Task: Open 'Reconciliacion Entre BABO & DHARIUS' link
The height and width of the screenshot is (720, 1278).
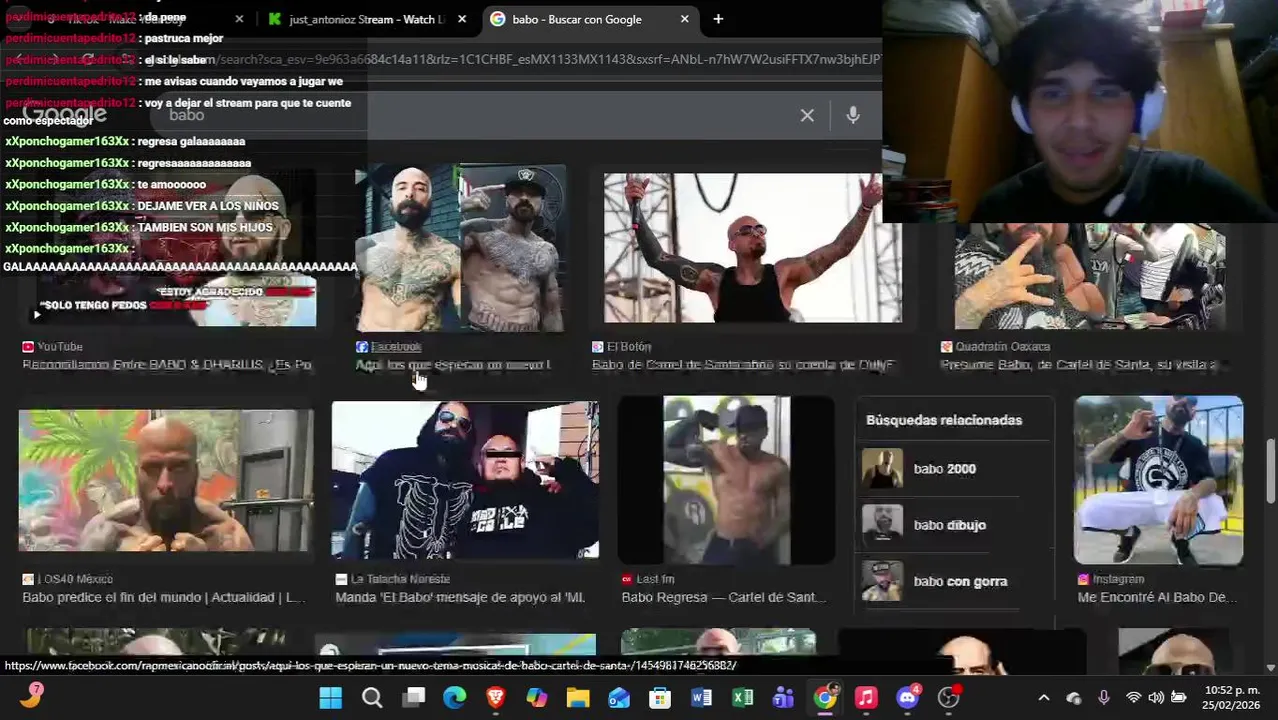Action: [167, 365]
